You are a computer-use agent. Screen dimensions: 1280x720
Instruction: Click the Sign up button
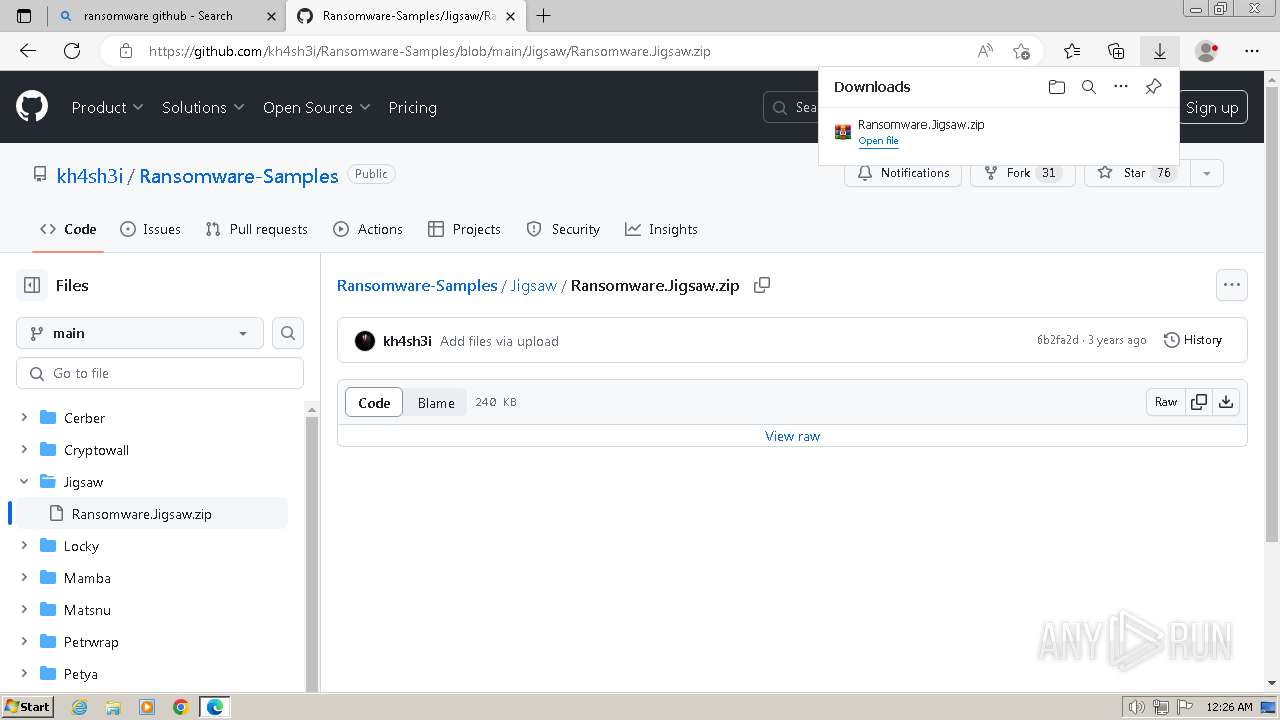(1212, 107)
